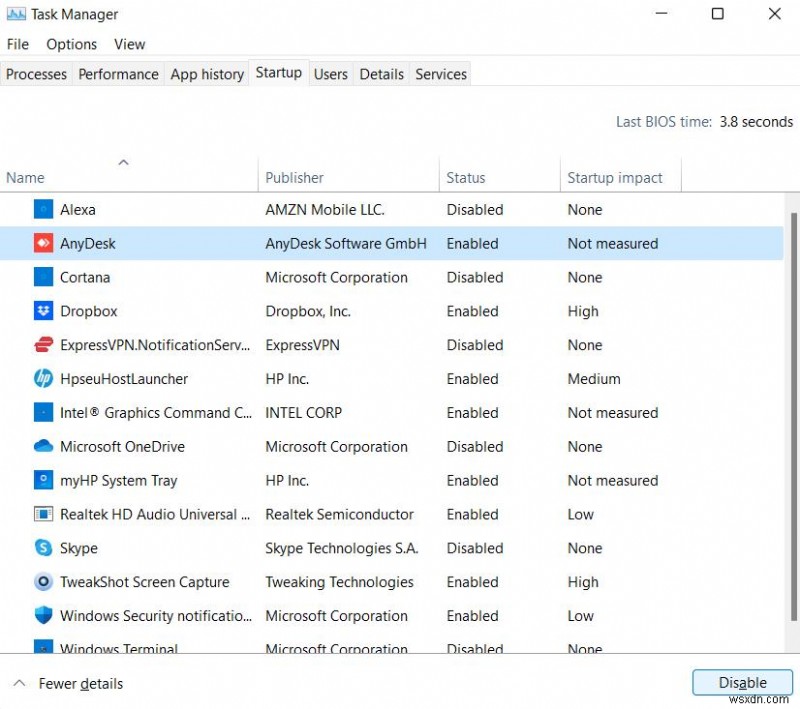The image size is (800, 709).
Task: Switch to the Processes tab
Action: click(36, 74)
